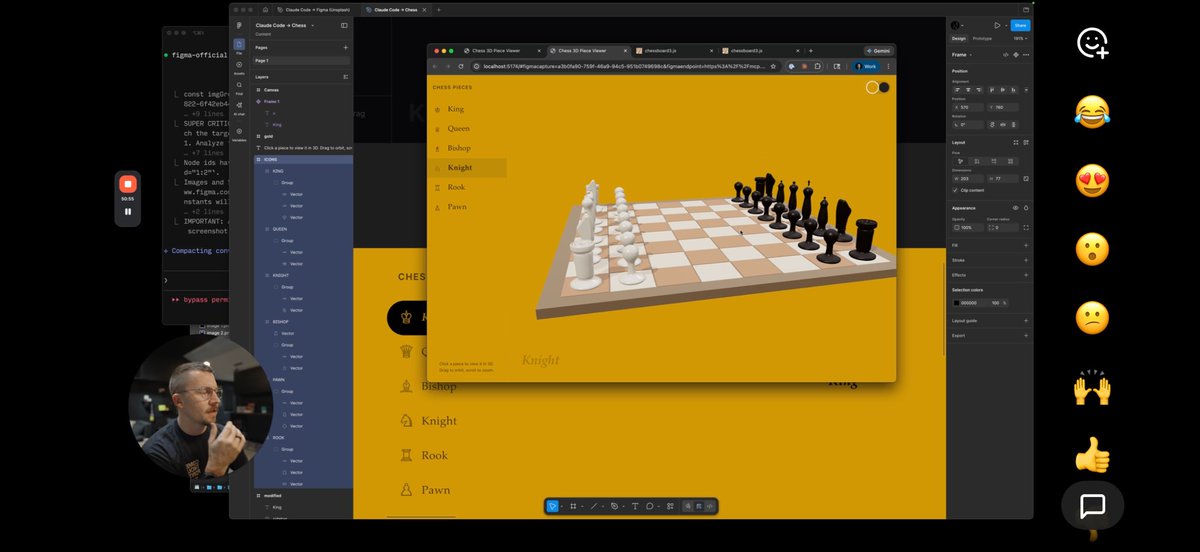This screenshot has height=552, width=1200.
Task: Add an Export setting with plus
Action: pos(1026,335)
